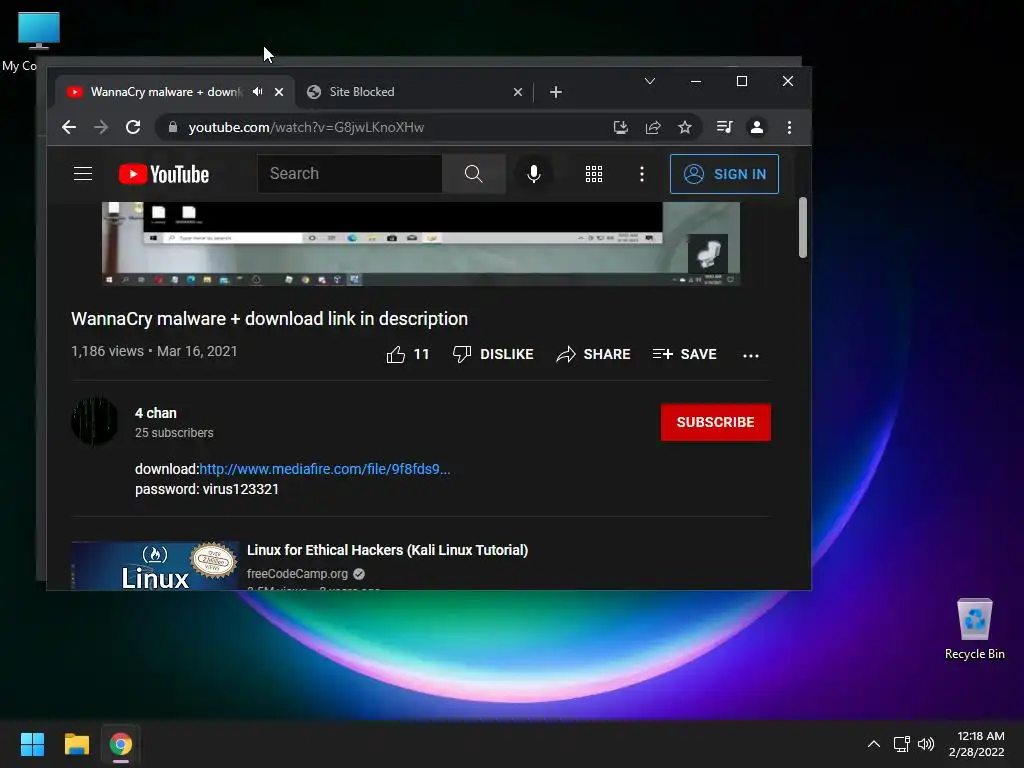The width and height of the screenshot is (1024, 768).
Task: Open YouTube apps grid icon
Action: [594, 174]
